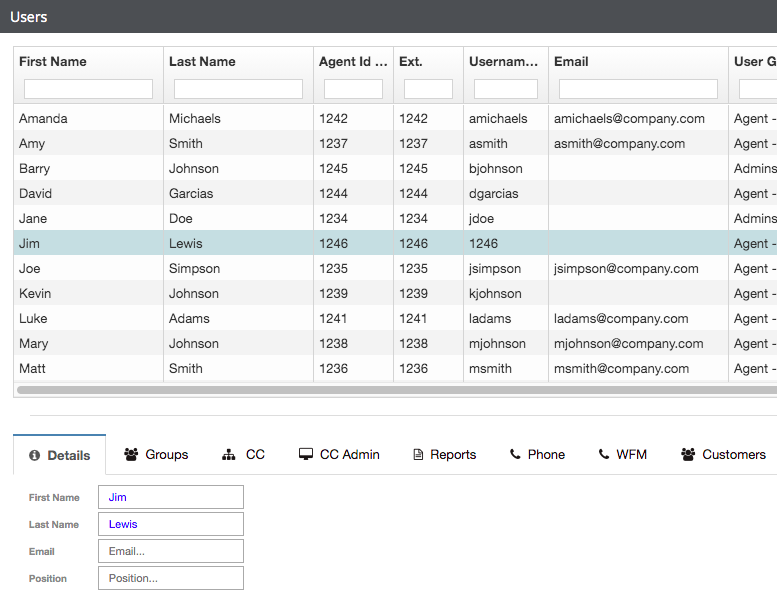The image size is (777, 592).
Task: Select the David row
Action: pyautogui.click(x=395, y=193)
